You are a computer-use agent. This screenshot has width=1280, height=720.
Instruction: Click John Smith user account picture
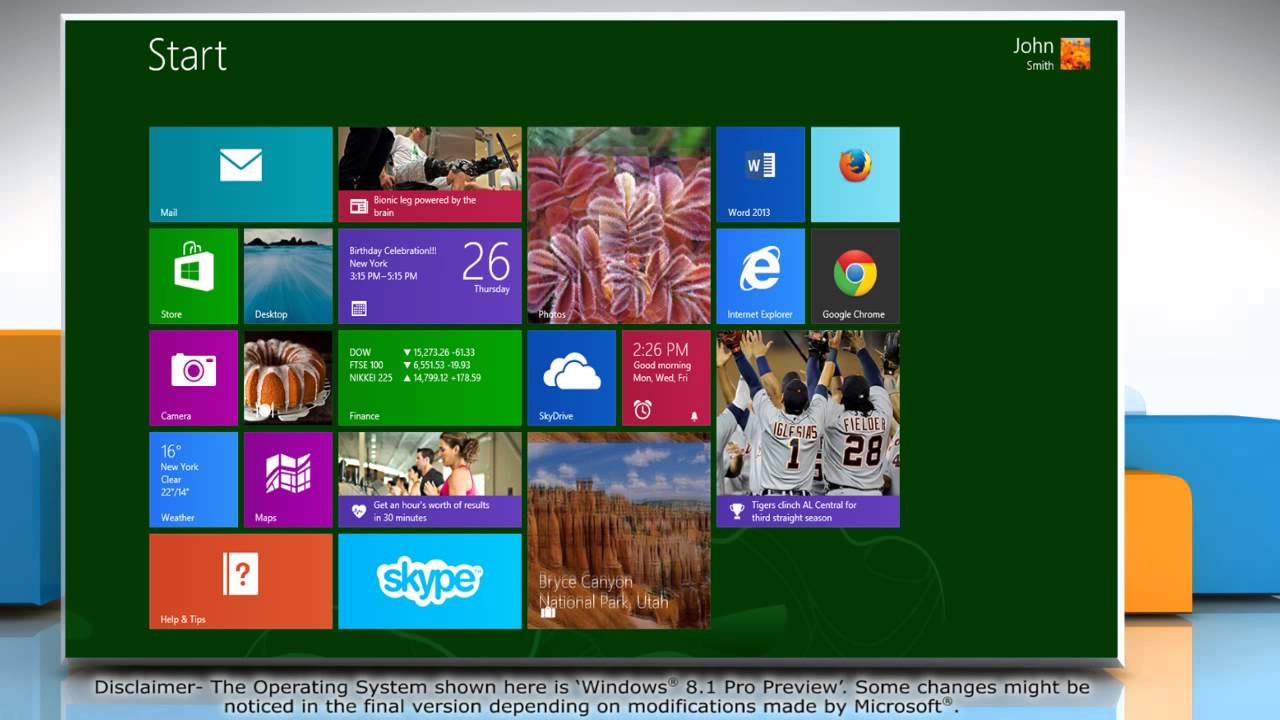1075,54
